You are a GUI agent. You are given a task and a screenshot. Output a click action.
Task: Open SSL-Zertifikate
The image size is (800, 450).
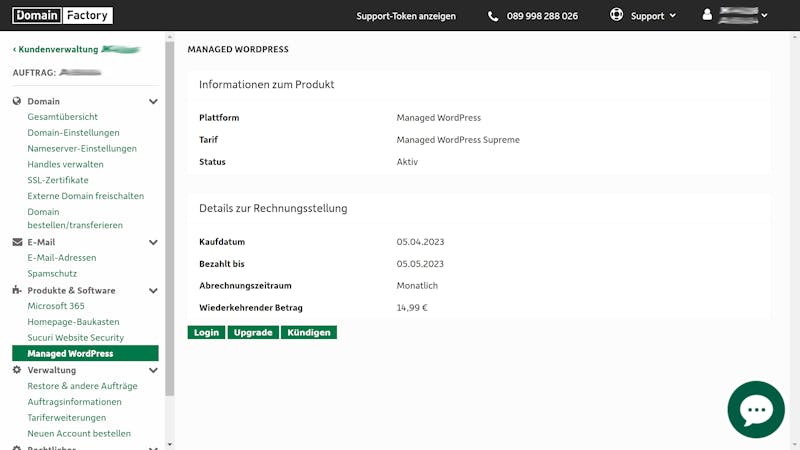[x=58, y=180]
